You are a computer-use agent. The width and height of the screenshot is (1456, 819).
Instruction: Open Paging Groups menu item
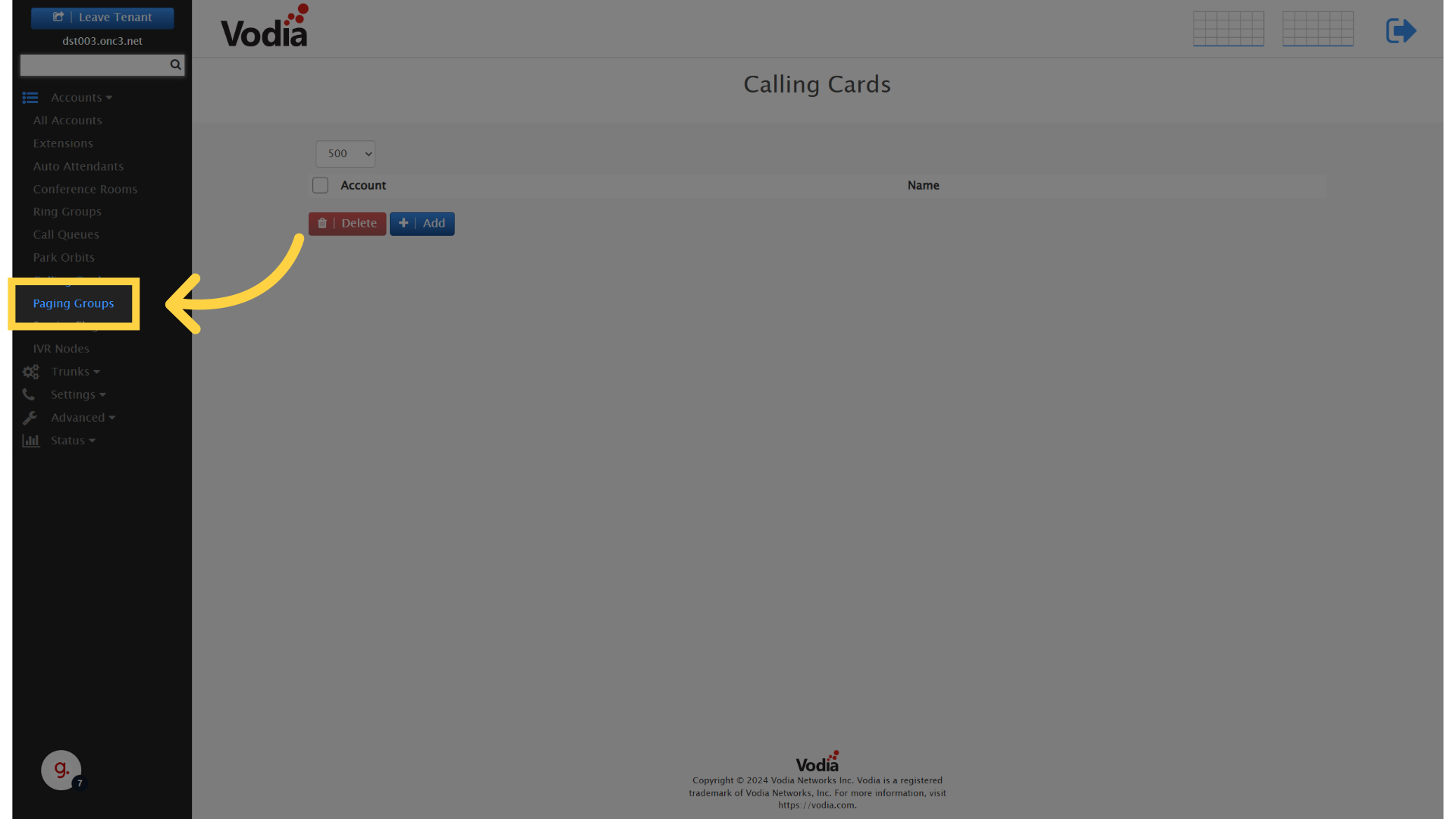click(73, 302)
